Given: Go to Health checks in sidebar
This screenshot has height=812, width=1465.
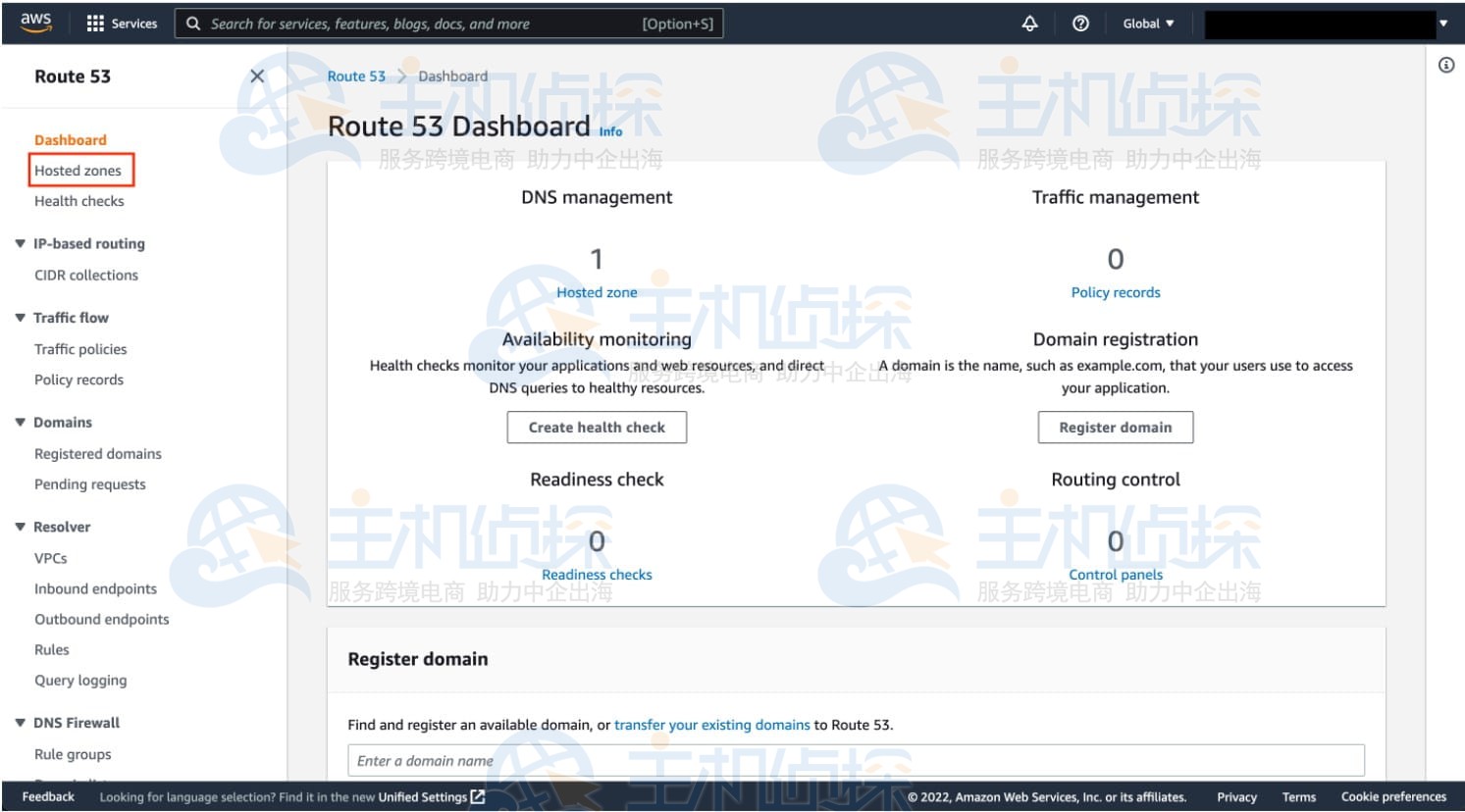Looking at the screenshot, I should pos(79,201).
